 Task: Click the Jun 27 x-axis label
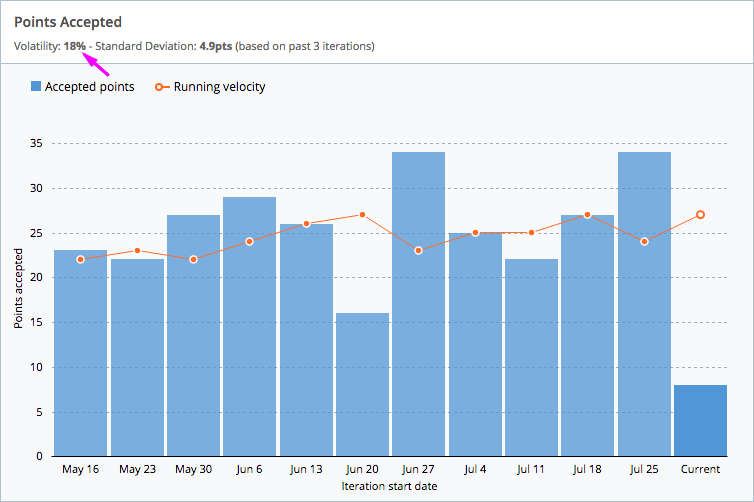pyautogui.click(x=418, y=469)
